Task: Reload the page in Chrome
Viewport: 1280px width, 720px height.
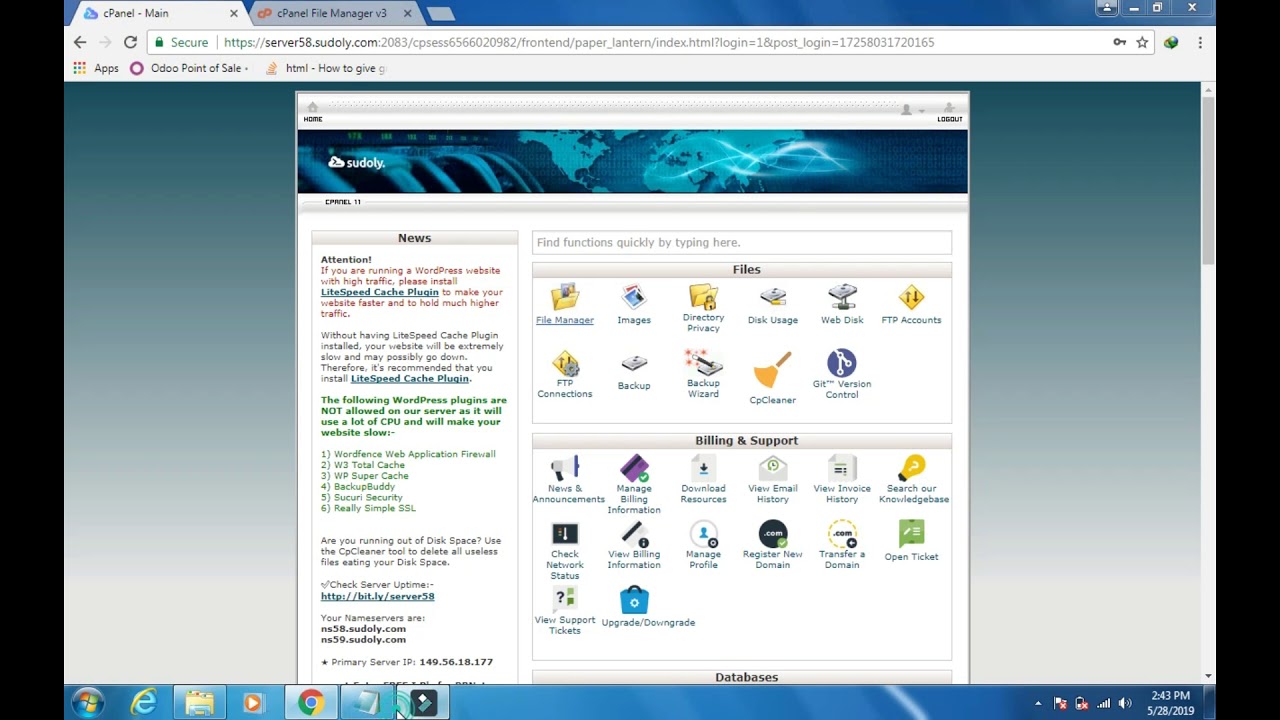Action: click(130, 42)
